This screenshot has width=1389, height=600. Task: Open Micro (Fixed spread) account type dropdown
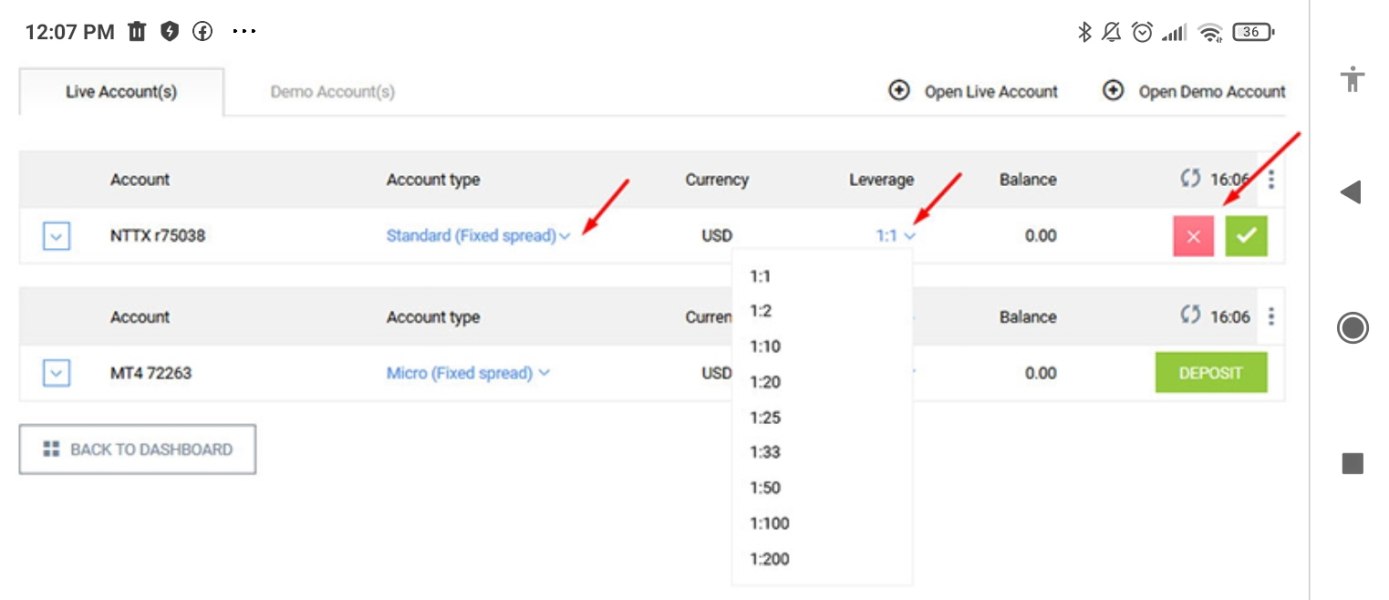pos(468,373)
